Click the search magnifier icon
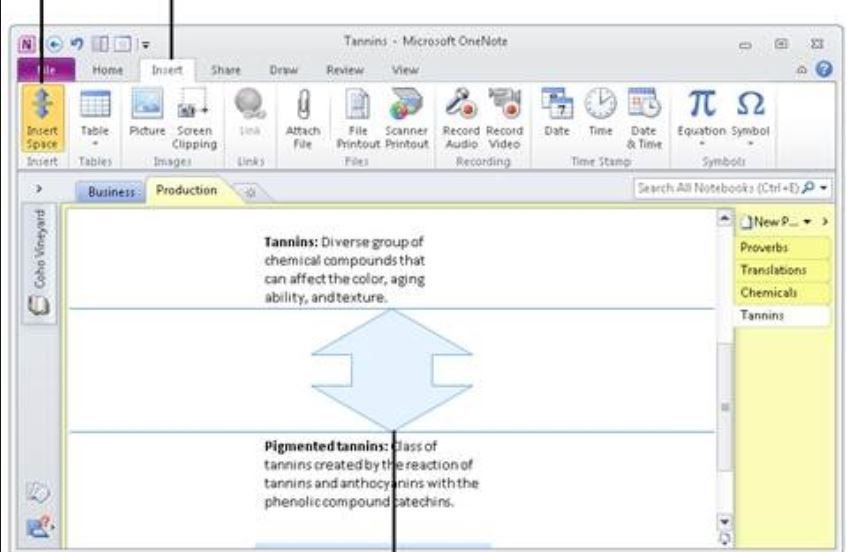Viewport: 846px width, 552px height. pyautogui.click(x=808, y=188)
